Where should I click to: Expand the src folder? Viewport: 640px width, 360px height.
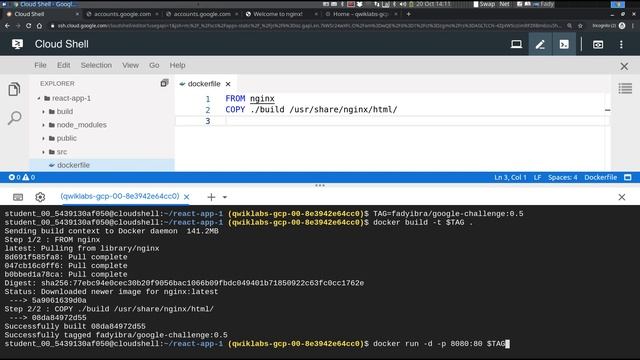point(44,152)
